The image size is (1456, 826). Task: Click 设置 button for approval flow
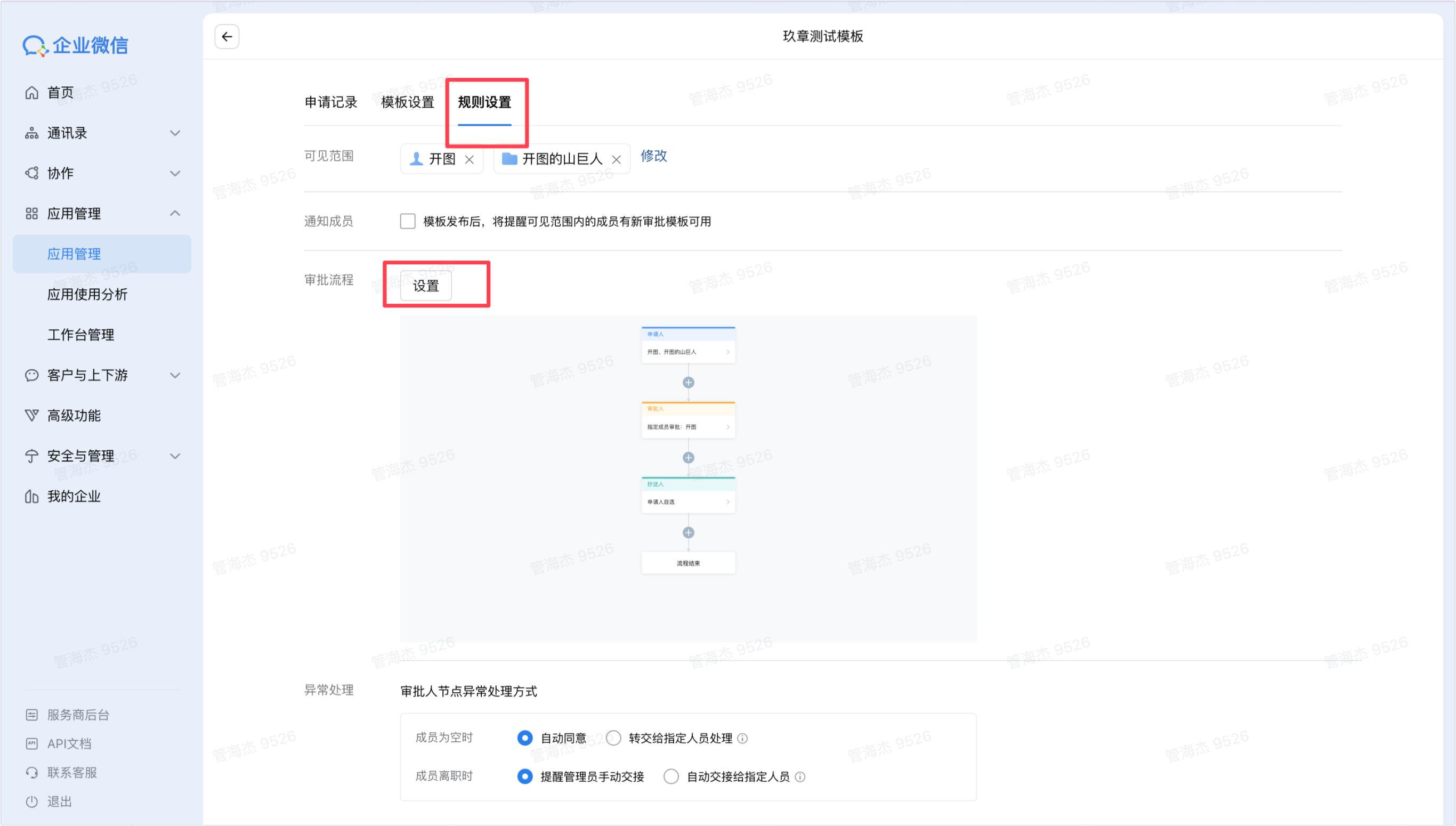425,285
